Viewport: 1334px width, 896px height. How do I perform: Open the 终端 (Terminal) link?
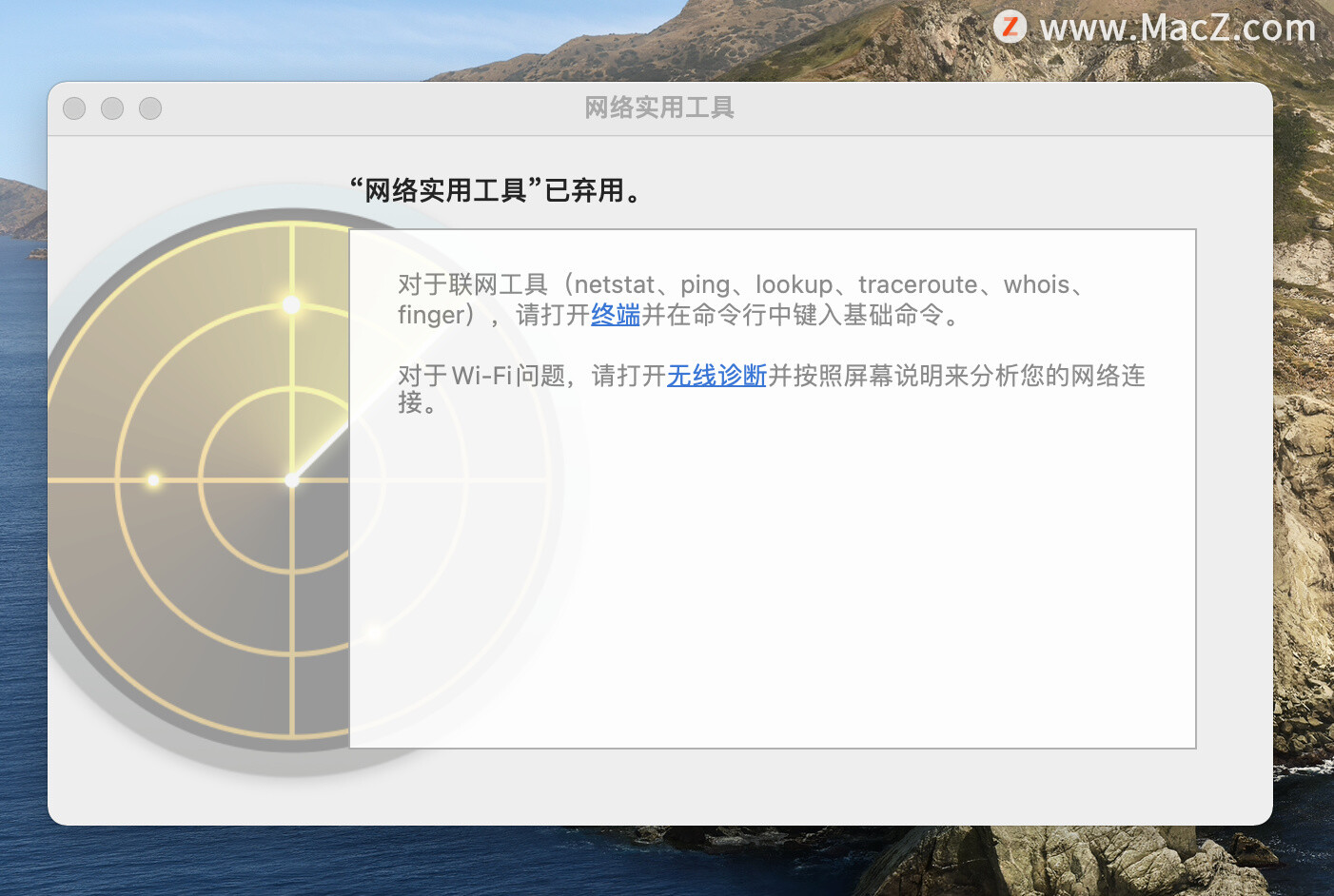click(616, 315)
